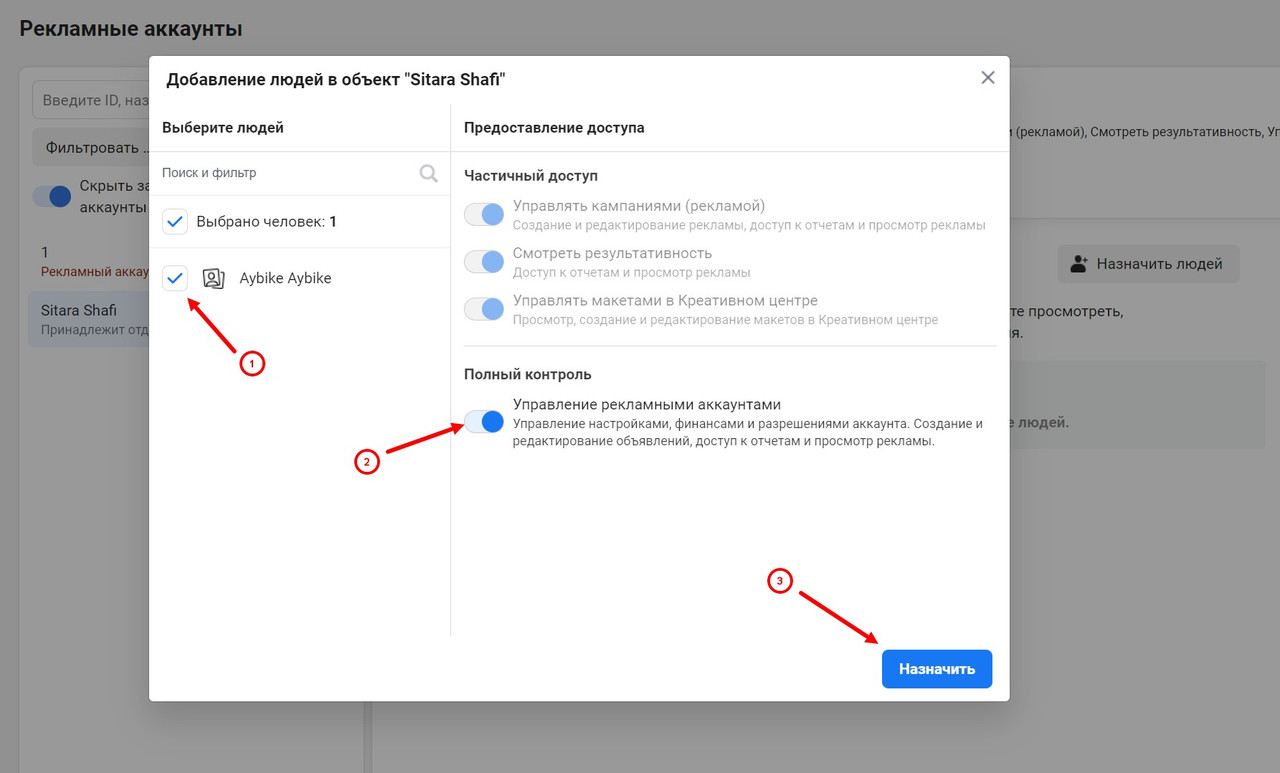Click the Управлять кампаниями (рекламой) label
The width and height of the screenshot is (1280, 773).
click(639, 205)
